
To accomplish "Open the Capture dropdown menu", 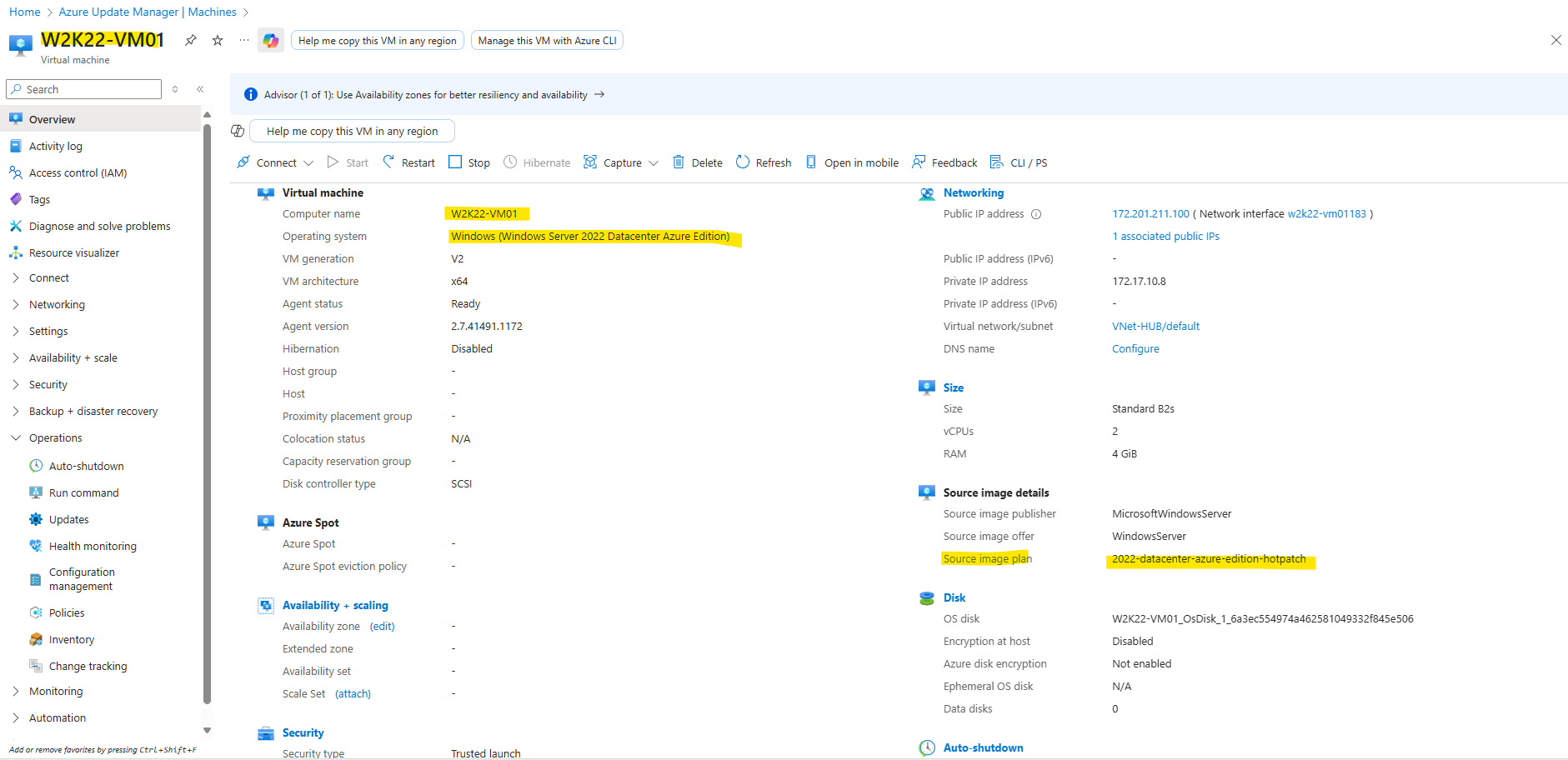I will (654, 163).
